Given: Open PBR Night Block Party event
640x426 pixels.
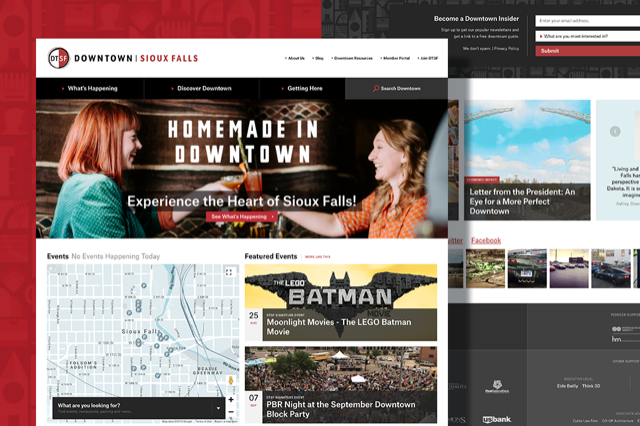Looking at the screenshot, I should pos(341,385).
